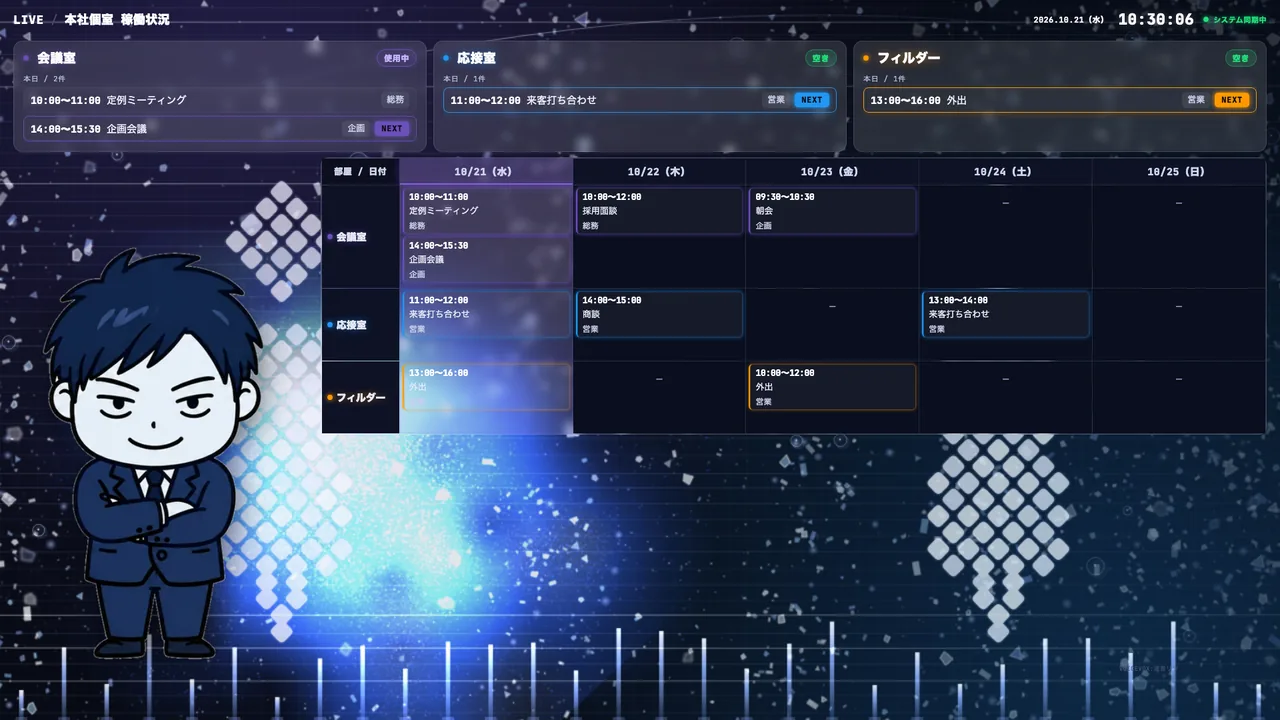Click the 会議室 card title at top
The width and height of the screenshot is (1280, 720).
tap(56, 58)
